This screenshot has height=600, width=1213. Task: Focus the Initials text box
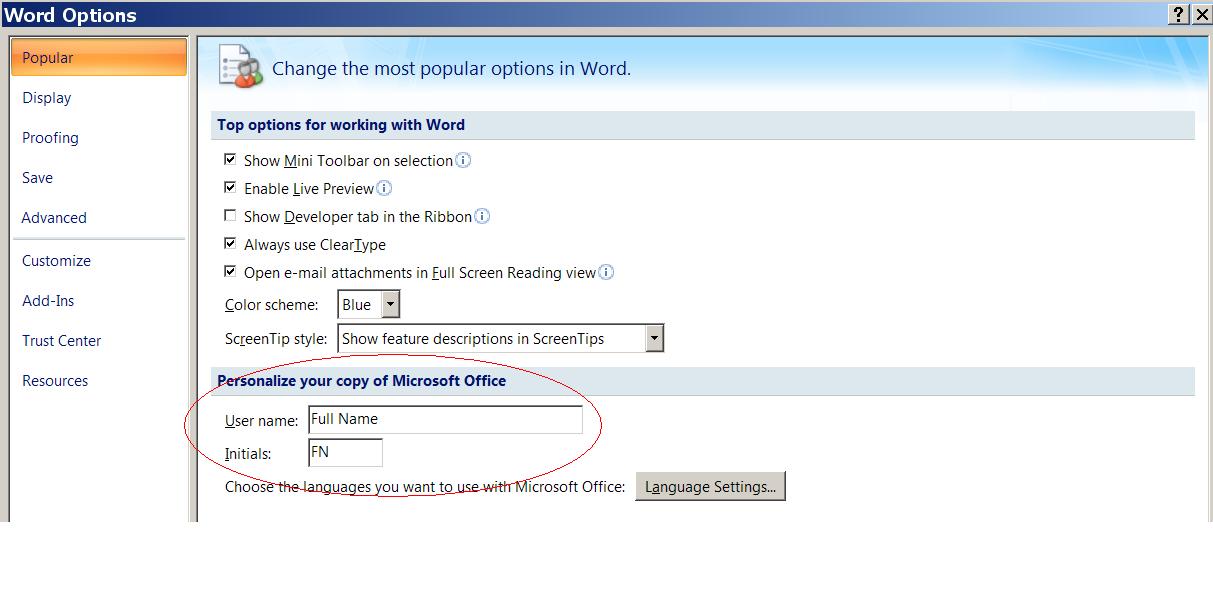pyautogui.click(x=345, y=453)
